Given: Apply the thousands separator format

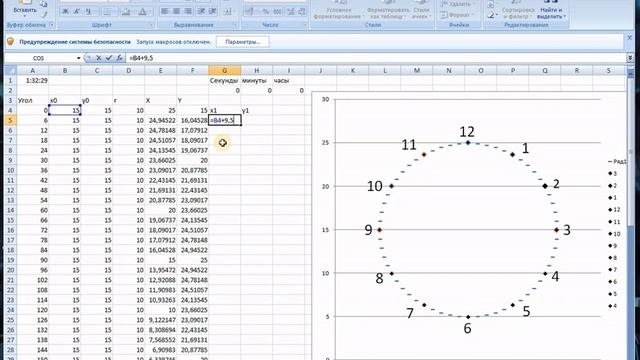Looking at the screenshot, I should tap(278, 12).
